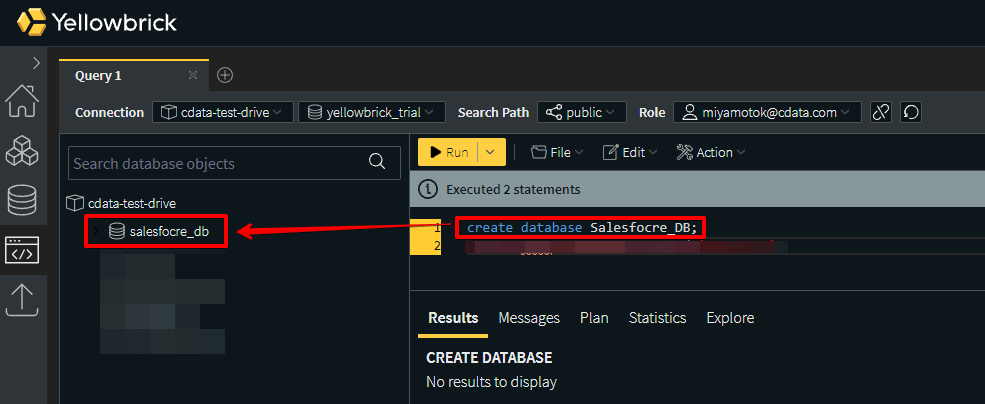Screen dimensions: 985x404
Task: Click the disconnect link icon button
Action: point(881,112)
